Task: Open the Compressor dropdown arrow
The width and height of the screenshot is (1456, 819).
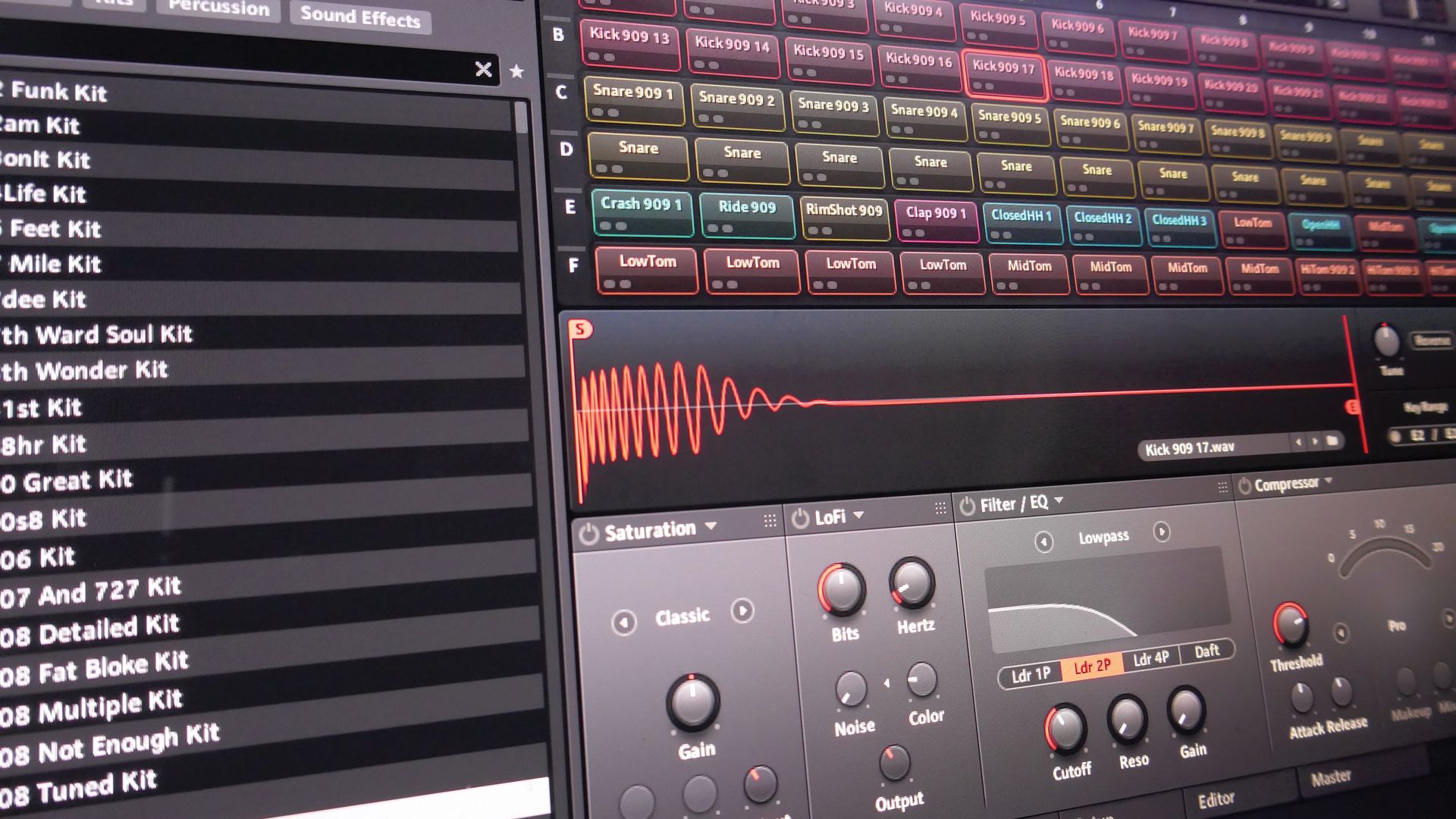Action: click(1328, 481)
